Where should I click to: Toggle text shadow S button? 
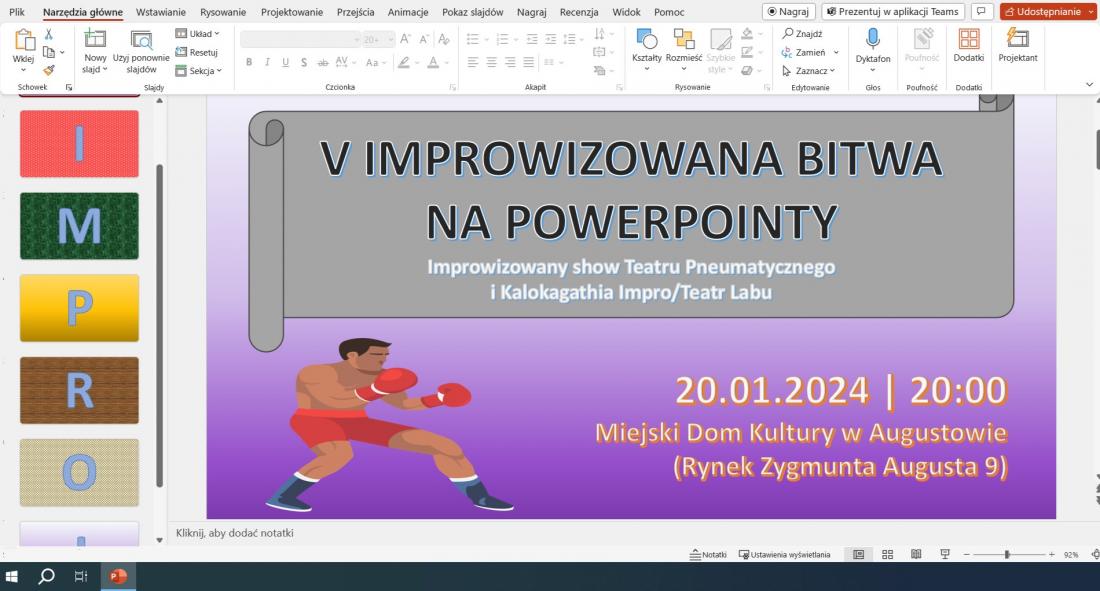303,62
